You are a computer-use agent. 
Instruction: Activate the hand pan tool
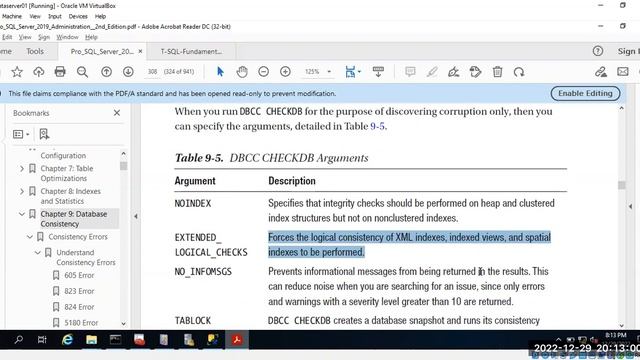242,72
